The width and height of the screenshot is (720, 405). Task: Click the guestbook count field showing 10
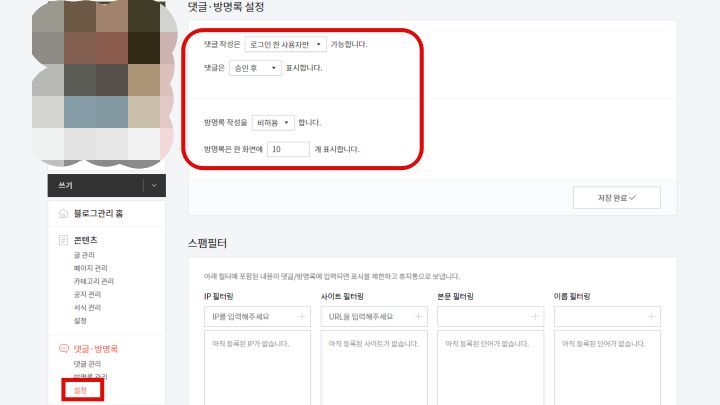point(288,149)
